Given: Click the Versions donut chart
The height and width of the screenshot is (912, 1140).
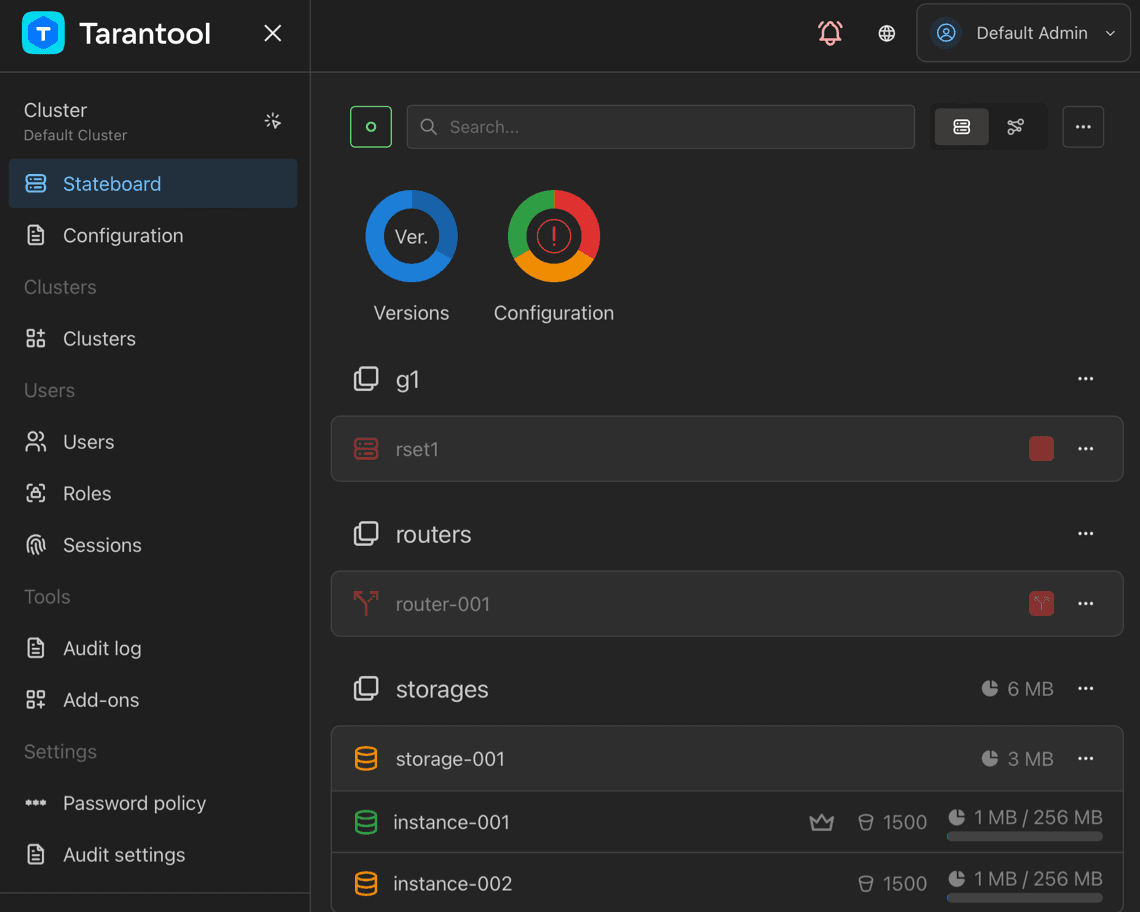Looking at the screenshot, I should click(412, 236).
